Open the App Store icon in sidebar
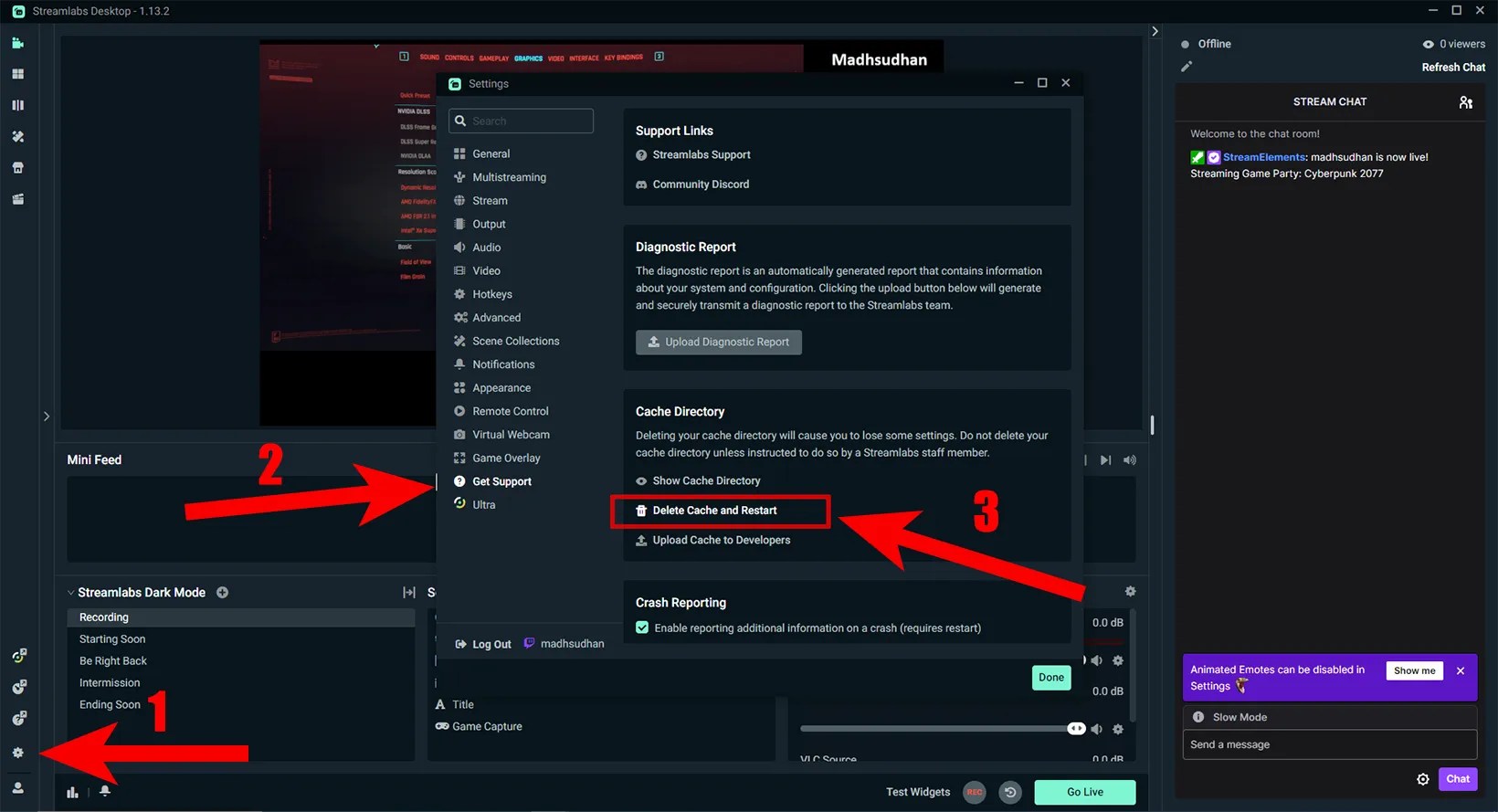Image resolution: width=1498 pixels, height=812 pixels. pyautogui.click(x=17, y=168)
